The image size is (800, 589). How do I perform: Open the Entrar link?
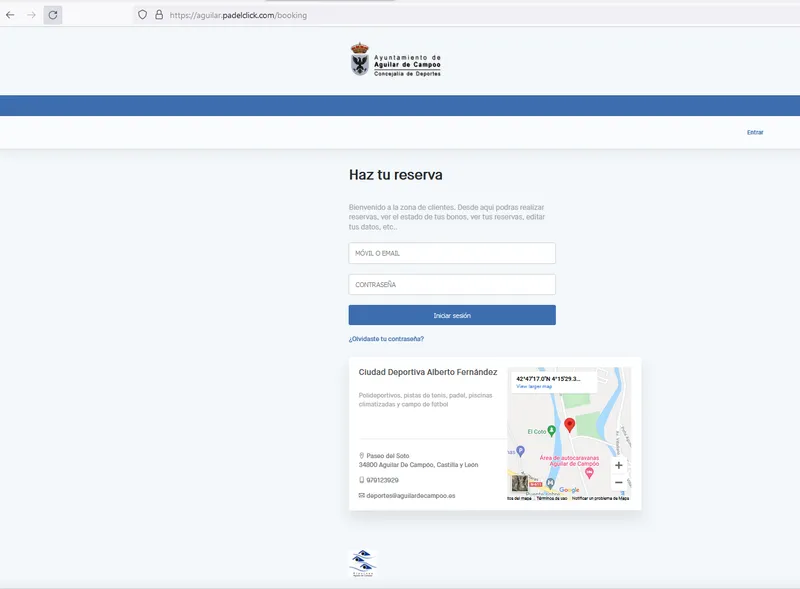pyautogui.click(x=755, y=132)
